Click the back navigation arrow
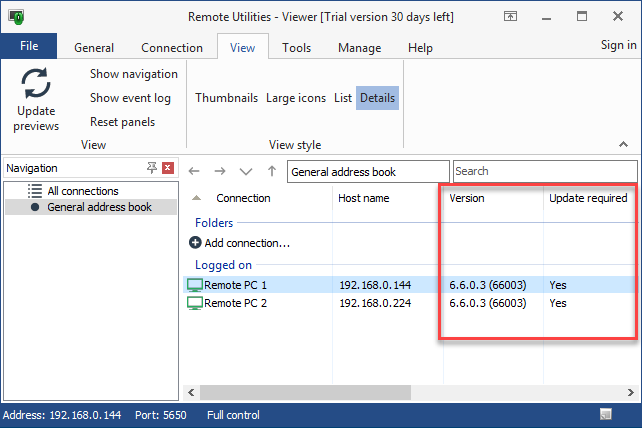The width and height of the screenshot is (642, 428). [195, 172]
